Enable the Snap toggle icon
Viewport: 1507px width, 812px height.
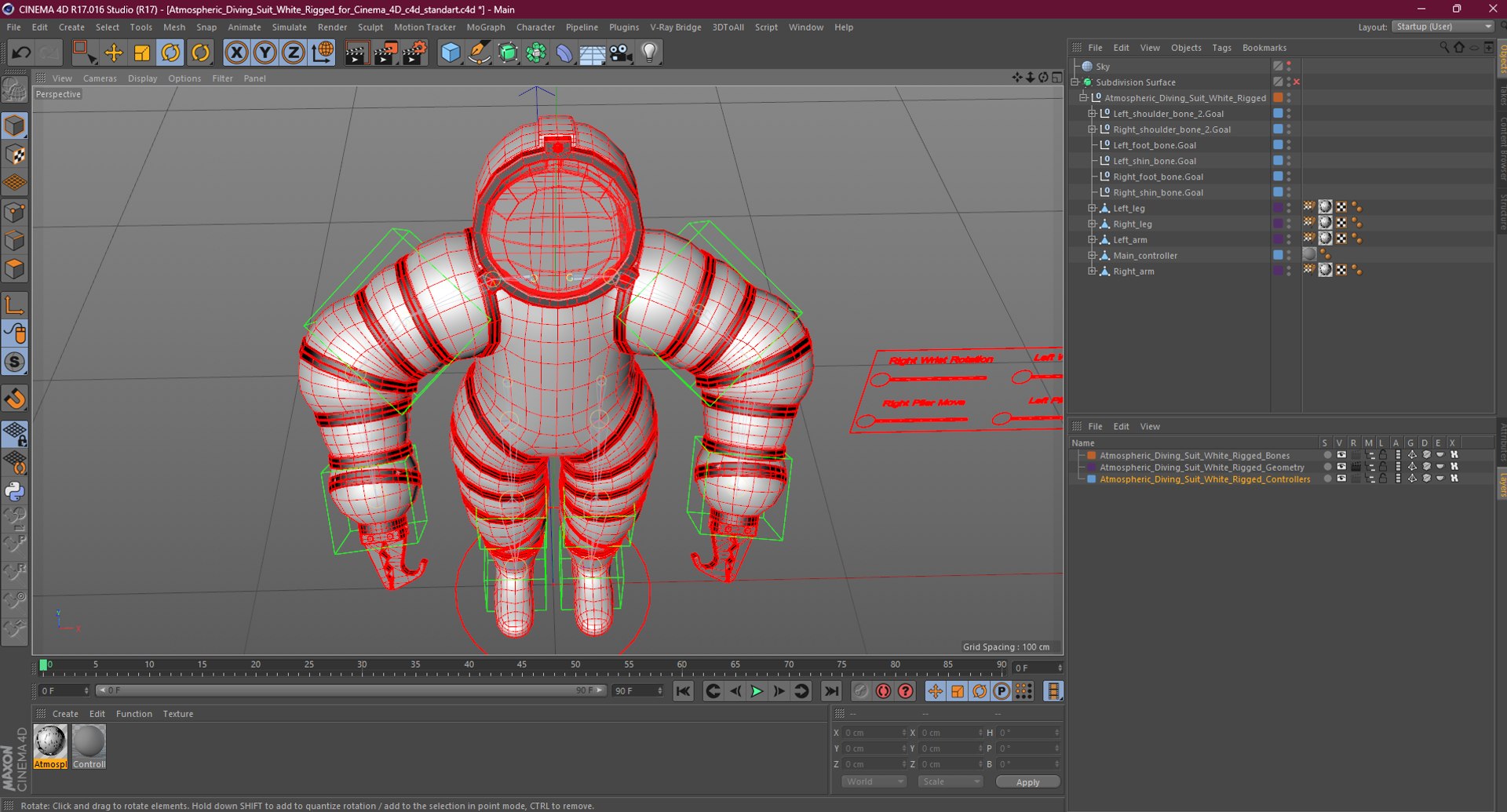coord(15,362)
